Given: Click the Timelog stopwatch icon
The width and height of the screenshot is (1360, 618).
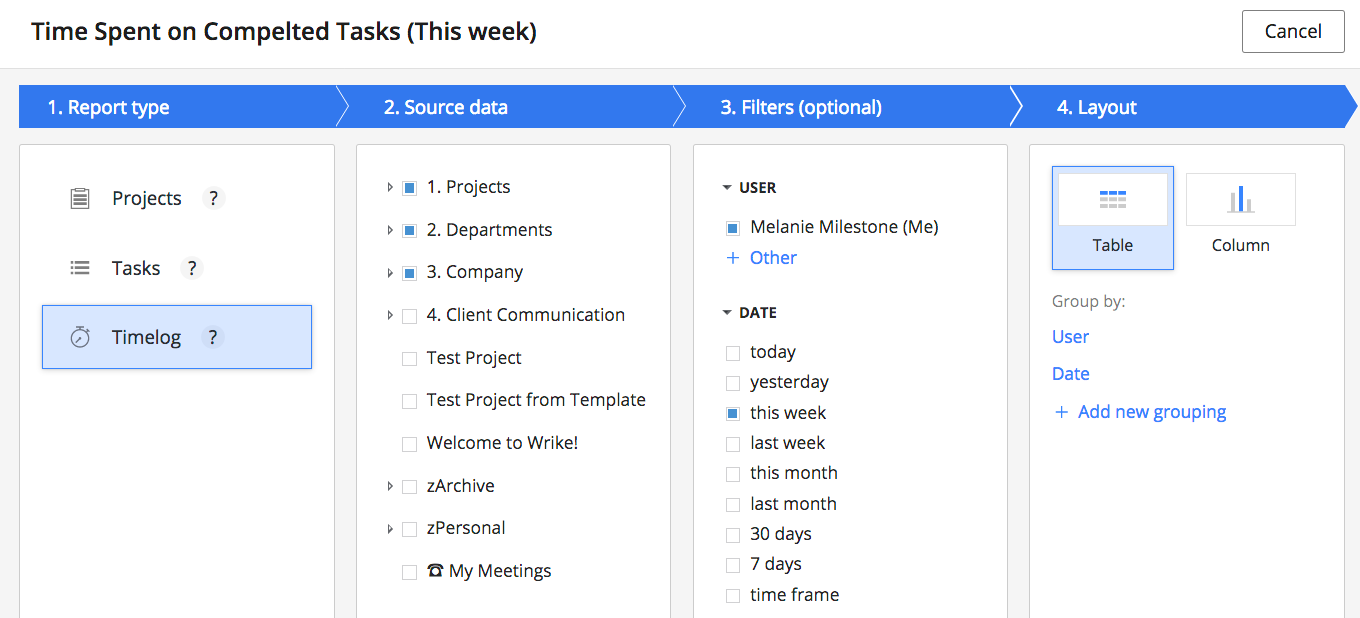Looking at the screenshot, I should coord(80,338).
